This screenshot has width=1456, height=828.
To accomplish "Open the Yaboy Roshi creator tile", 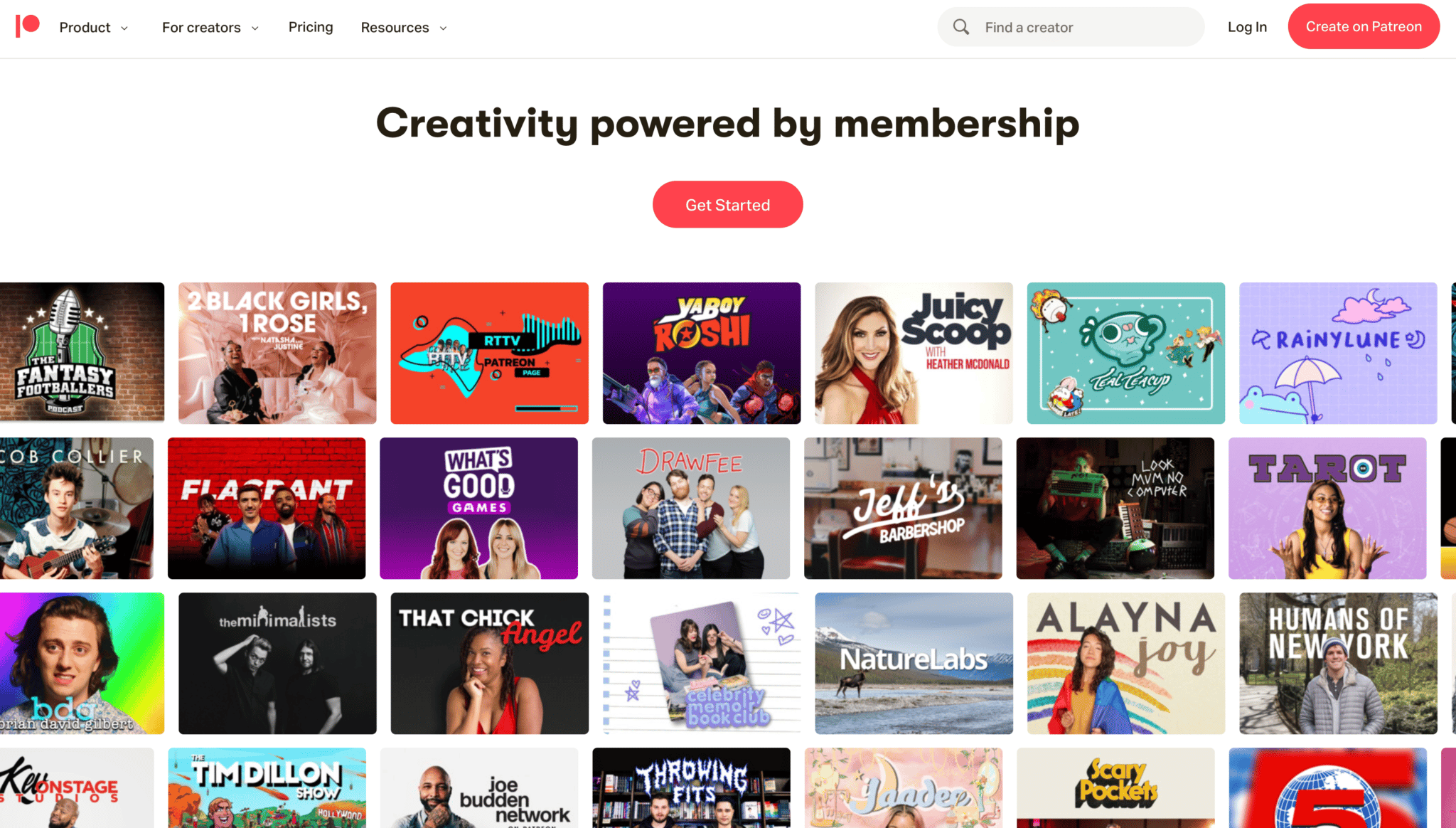I will coord(701,353).
